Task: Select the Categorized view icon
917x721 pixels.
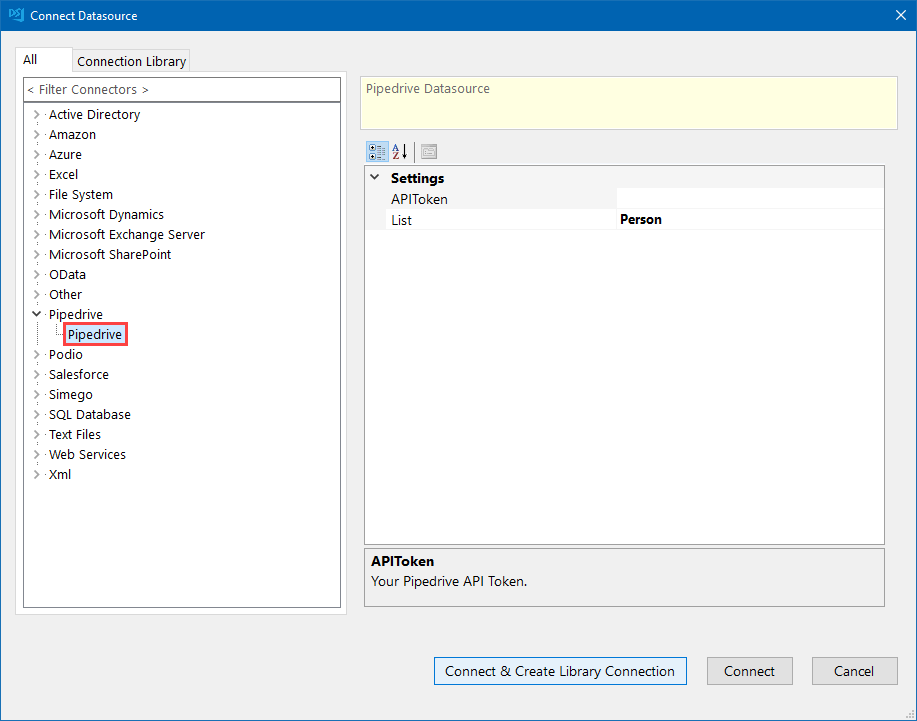Action: point(377,152)
